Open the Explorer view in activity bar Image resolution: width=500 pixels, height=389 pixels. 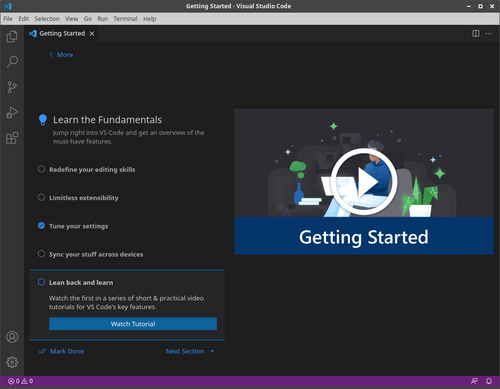tap(12, 36)
